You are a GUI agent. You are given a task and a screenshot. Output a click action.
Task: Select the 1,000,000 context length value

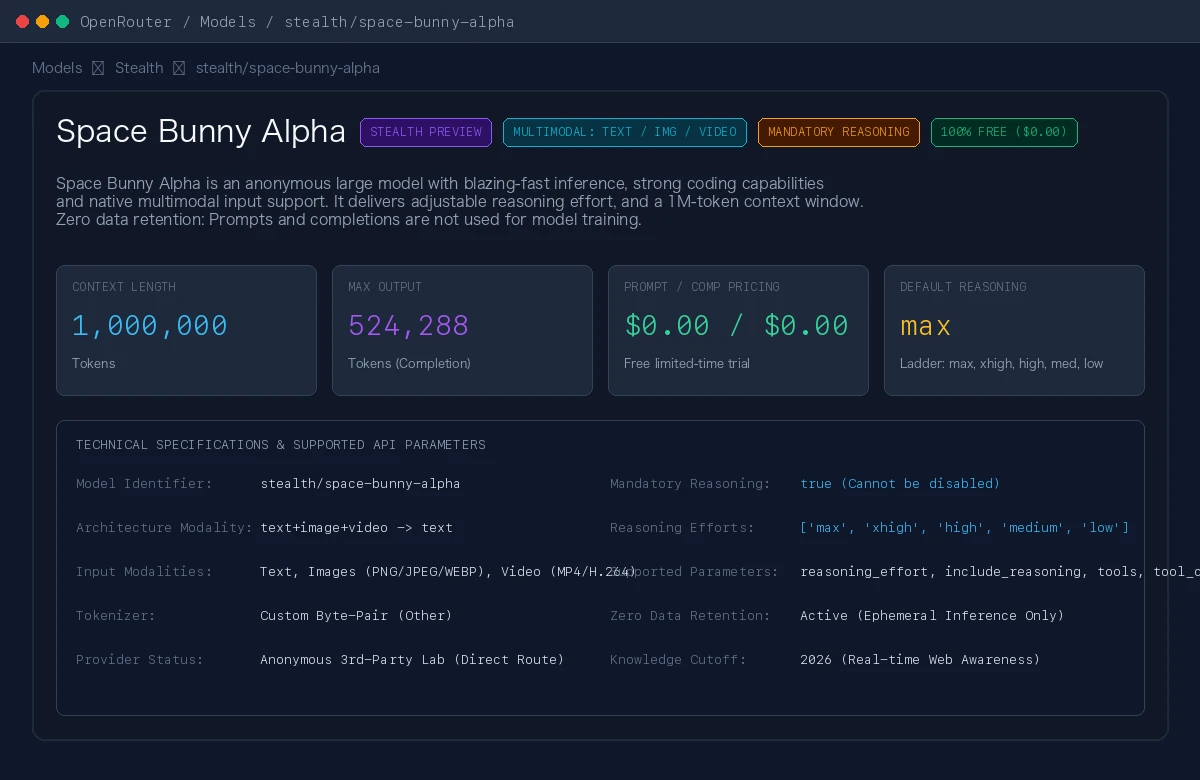pos(150,325)
